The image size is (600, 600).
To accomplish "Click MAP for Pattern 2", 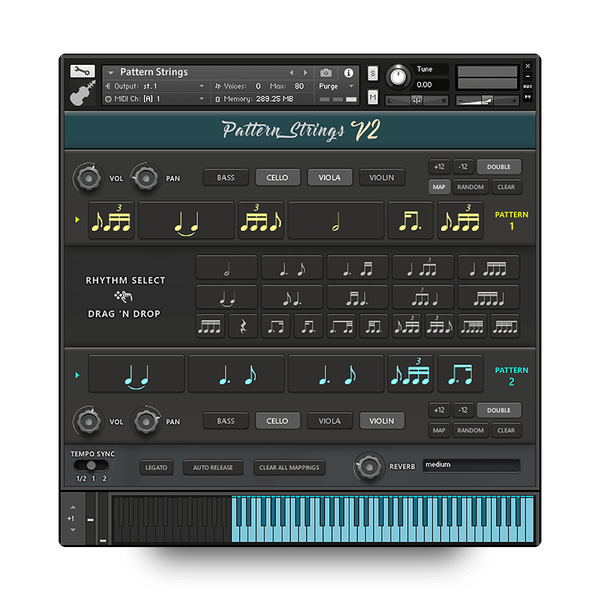I will coord(439,430).
